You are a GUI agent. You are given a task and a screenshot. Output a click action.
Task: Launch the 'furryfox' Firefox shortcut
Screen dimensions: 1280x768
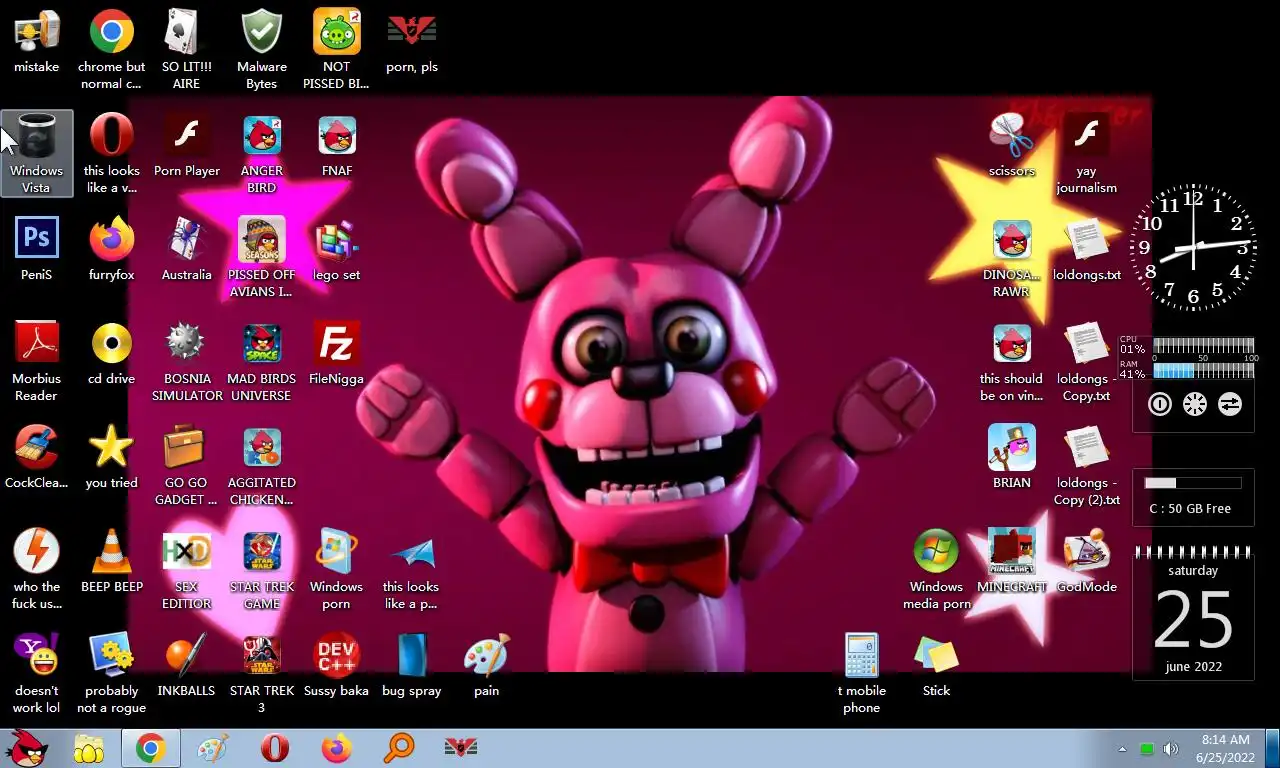(112, 248)
